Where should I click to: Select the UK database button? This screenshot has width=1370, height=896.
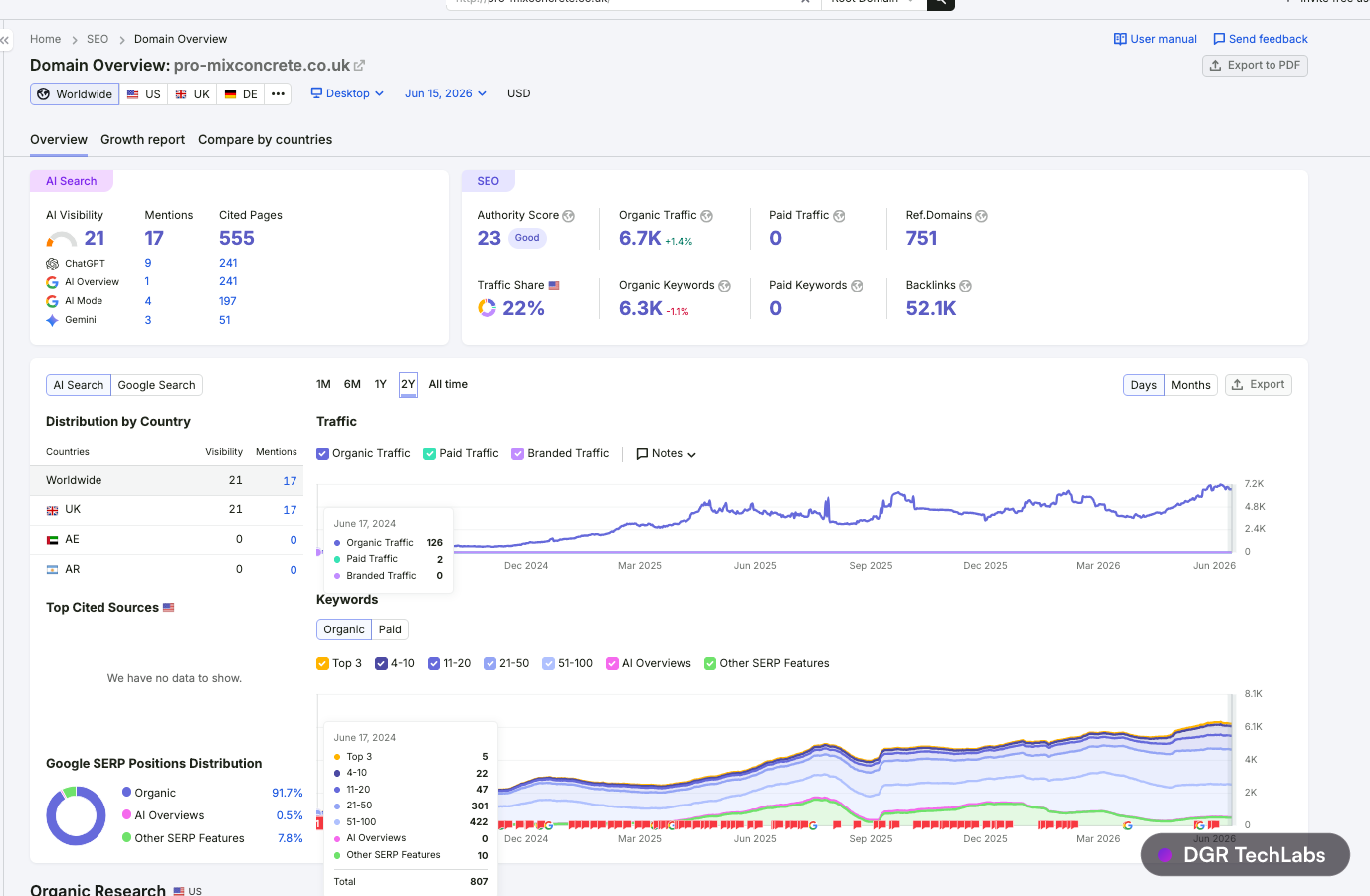click(192, 93)
